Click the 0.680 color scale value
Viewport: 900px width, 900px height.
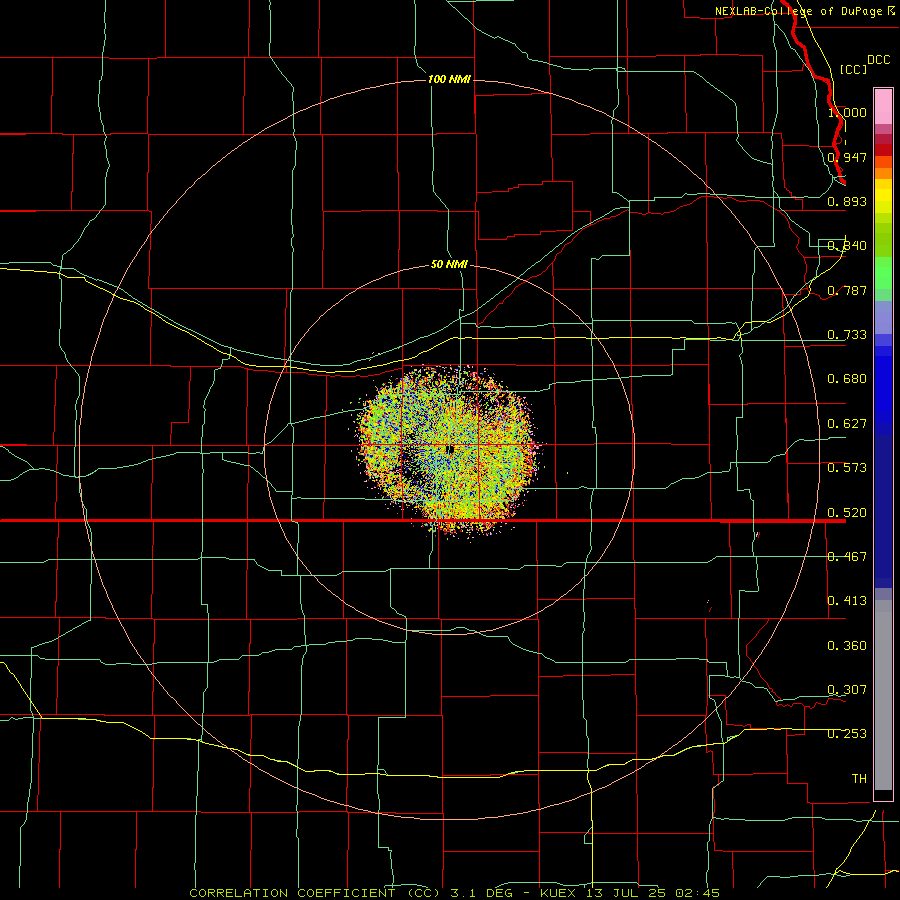pyautogui.click(x=847, y=379)
